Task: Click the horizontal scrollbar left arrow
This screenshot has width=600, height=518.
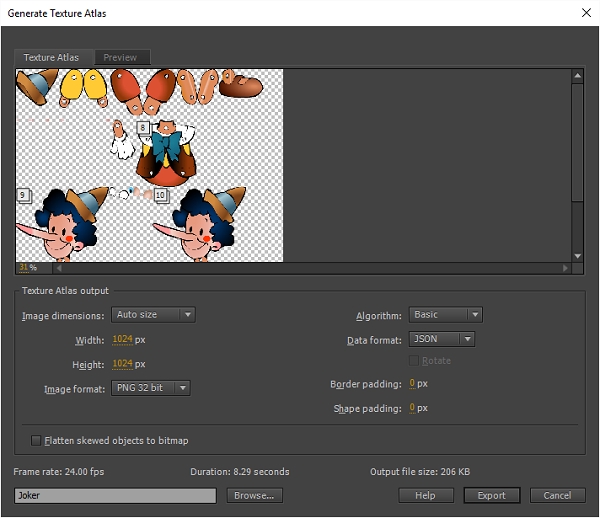Action: (57, 267)
